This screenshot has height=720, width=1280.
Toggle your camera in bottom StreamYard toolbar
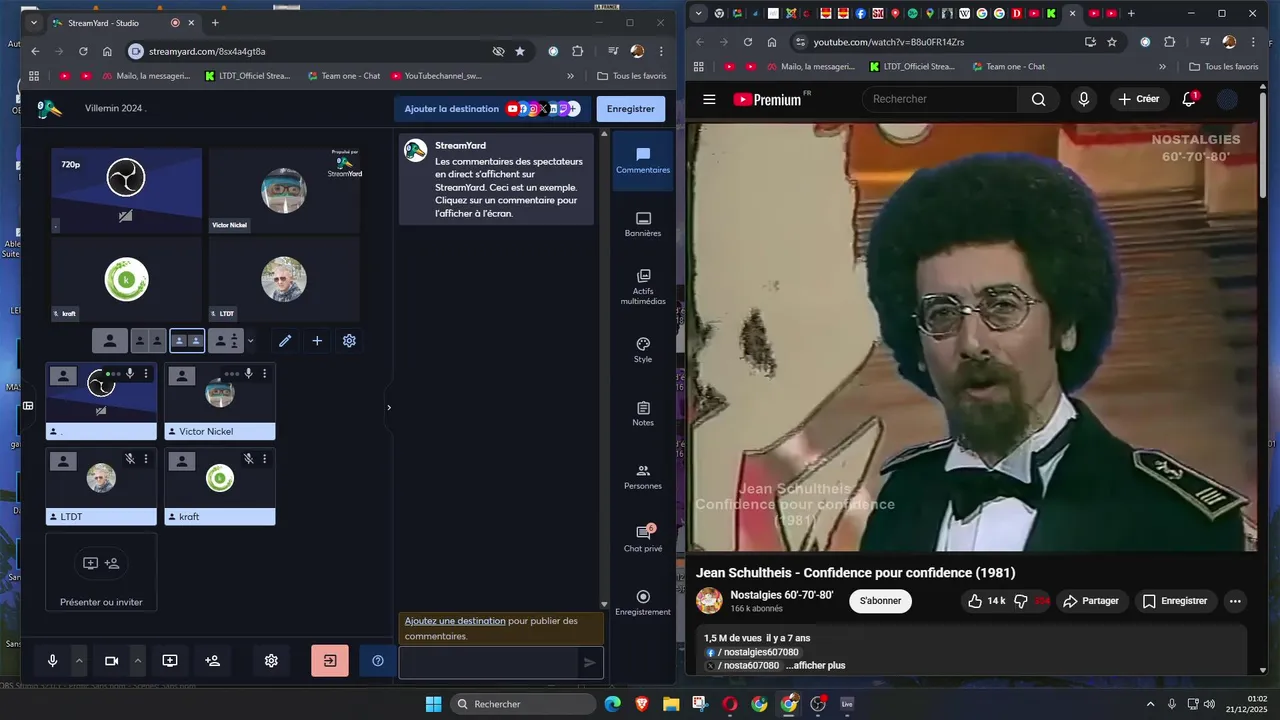point(112,661)
